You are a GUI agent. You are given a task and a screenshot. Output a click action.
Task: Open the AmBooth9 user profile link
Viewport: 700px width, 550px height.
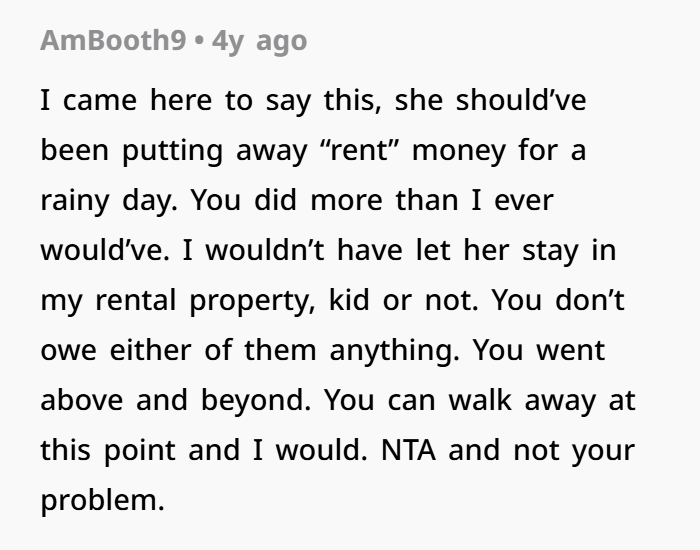pyautogui.click(x=113, y=40)
